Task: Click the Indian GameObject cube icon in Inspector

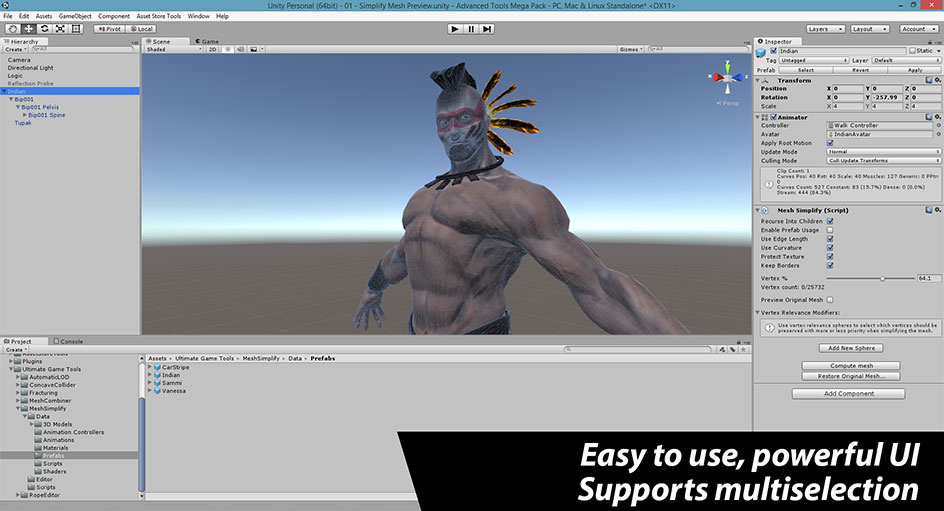Action: (761, 52)
